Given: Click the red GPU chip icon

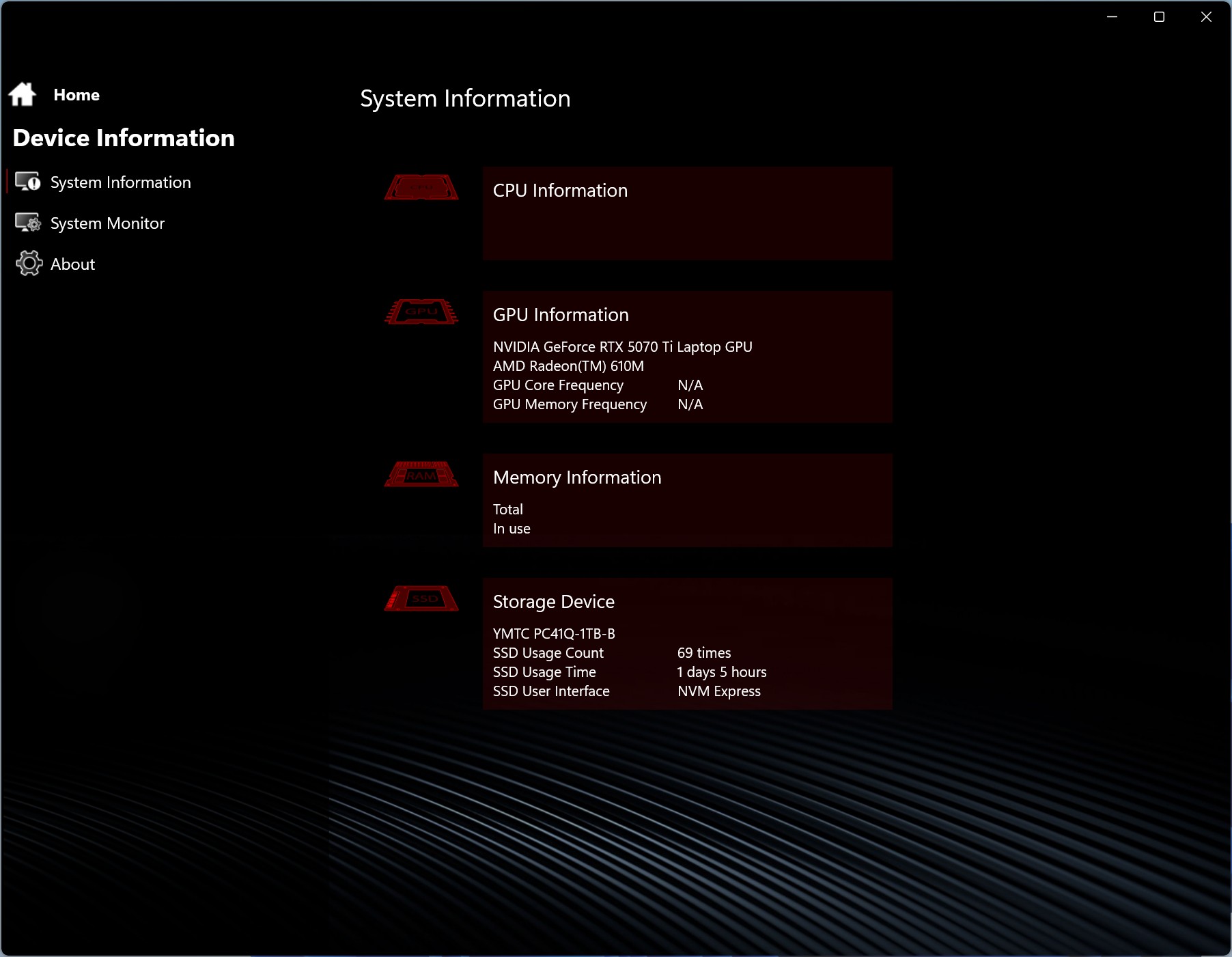Looking at the screenshot, I should tap(421, 311).
